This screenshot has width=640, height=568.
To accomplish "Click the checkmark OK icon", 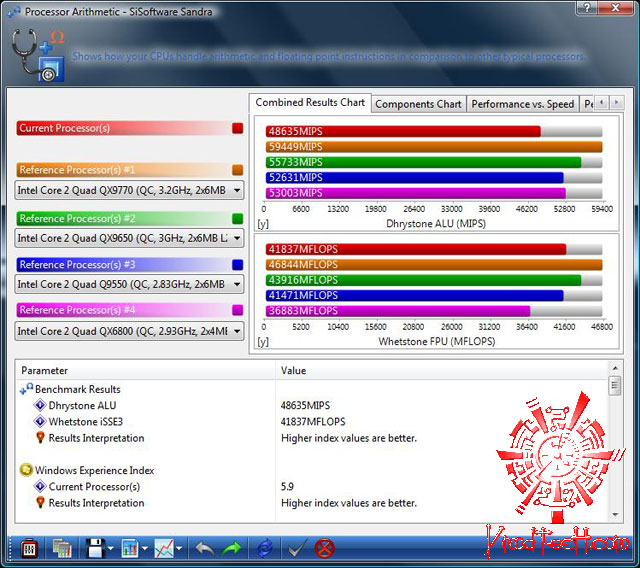I will click(298, 548).
